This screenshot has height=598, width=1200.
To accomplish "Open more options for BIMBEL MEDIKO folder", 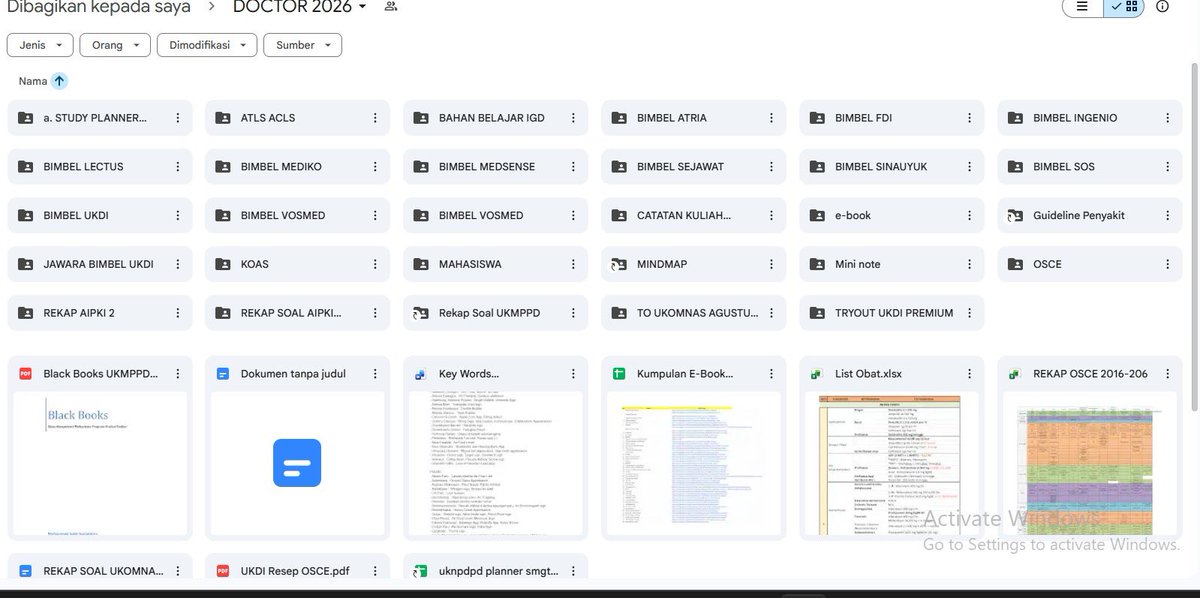I will [375, 167].
